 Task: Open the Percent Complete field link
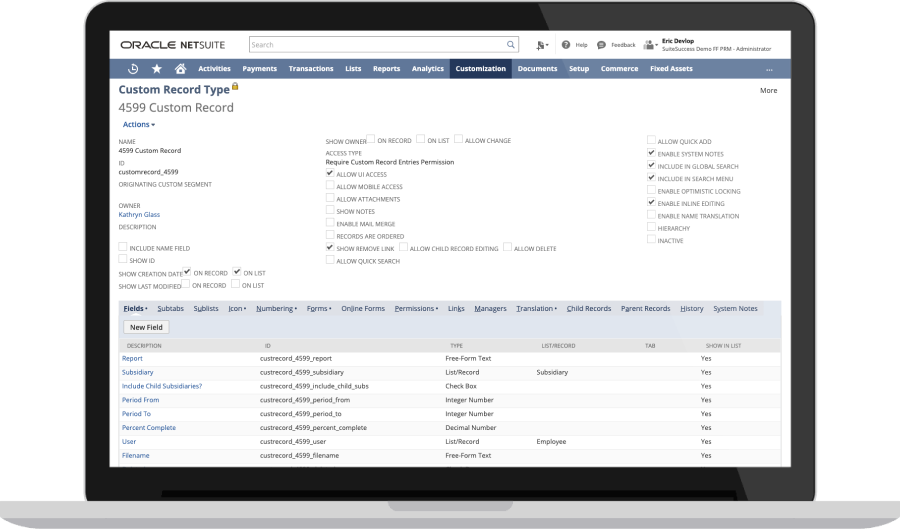(x=148, y=427)
